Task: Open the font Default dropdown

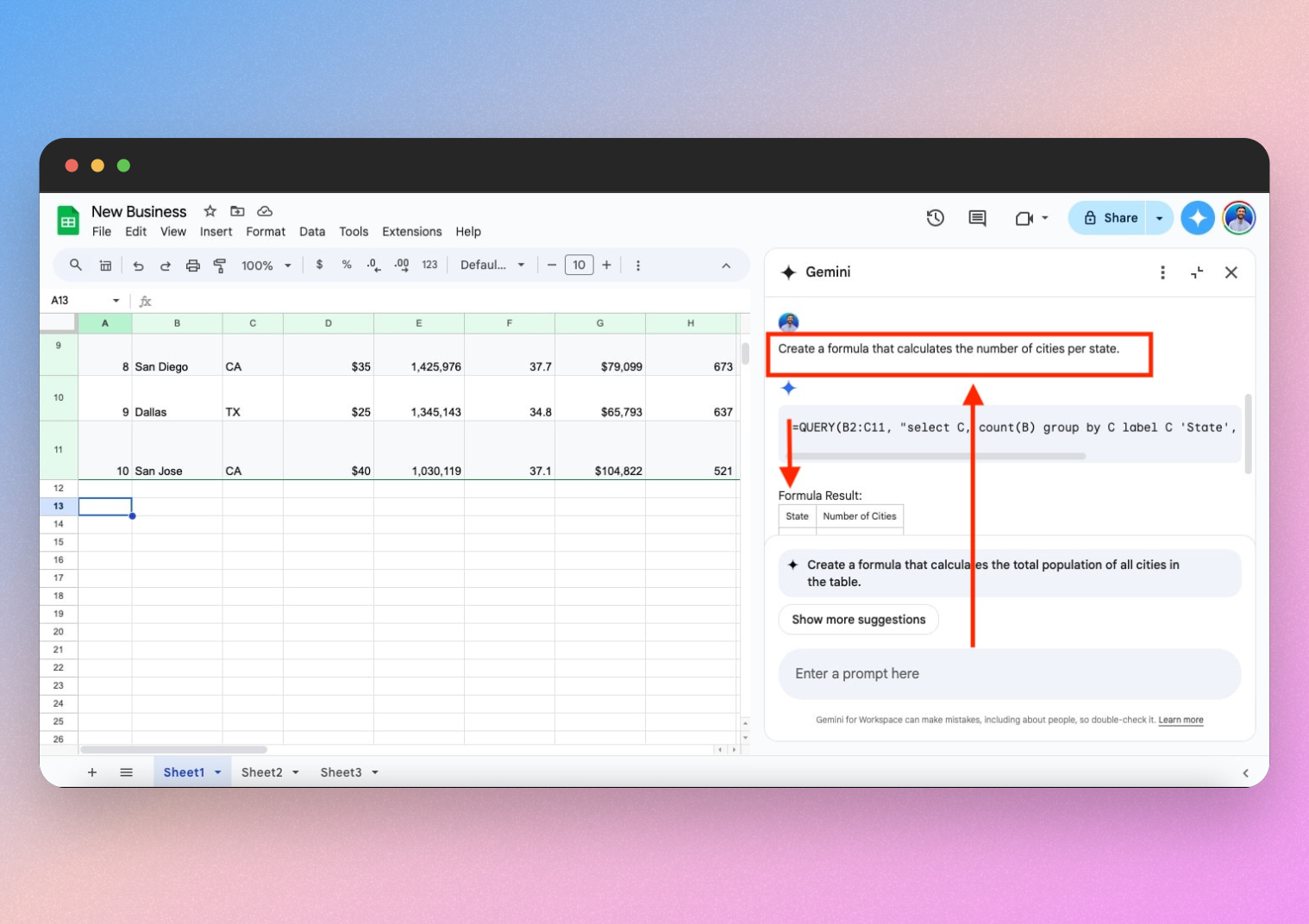Action: (492, 265)
